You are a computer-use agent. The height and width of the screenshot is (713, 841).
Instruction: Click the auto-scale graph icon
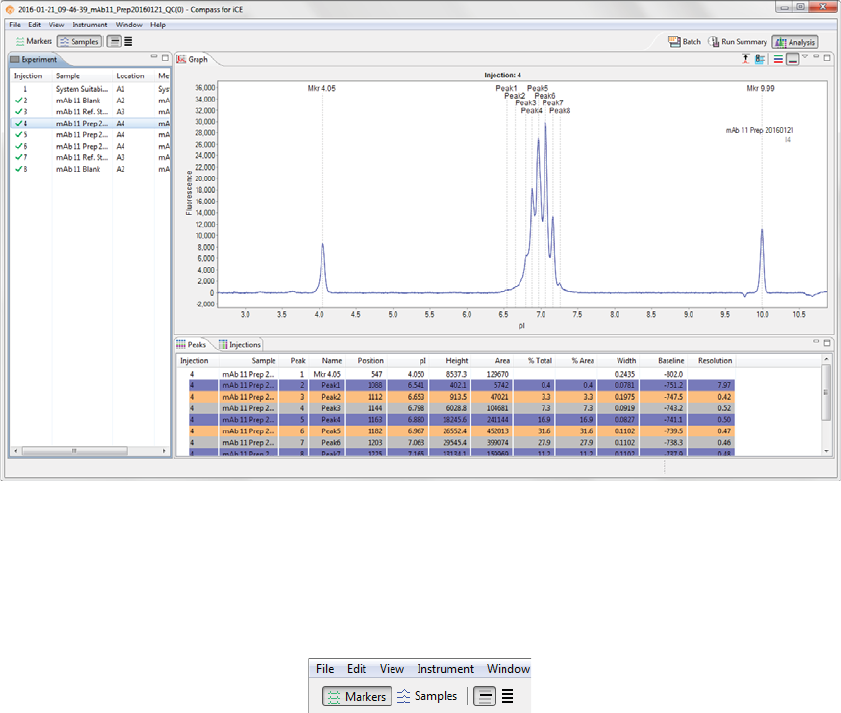(x=745, y=60)
